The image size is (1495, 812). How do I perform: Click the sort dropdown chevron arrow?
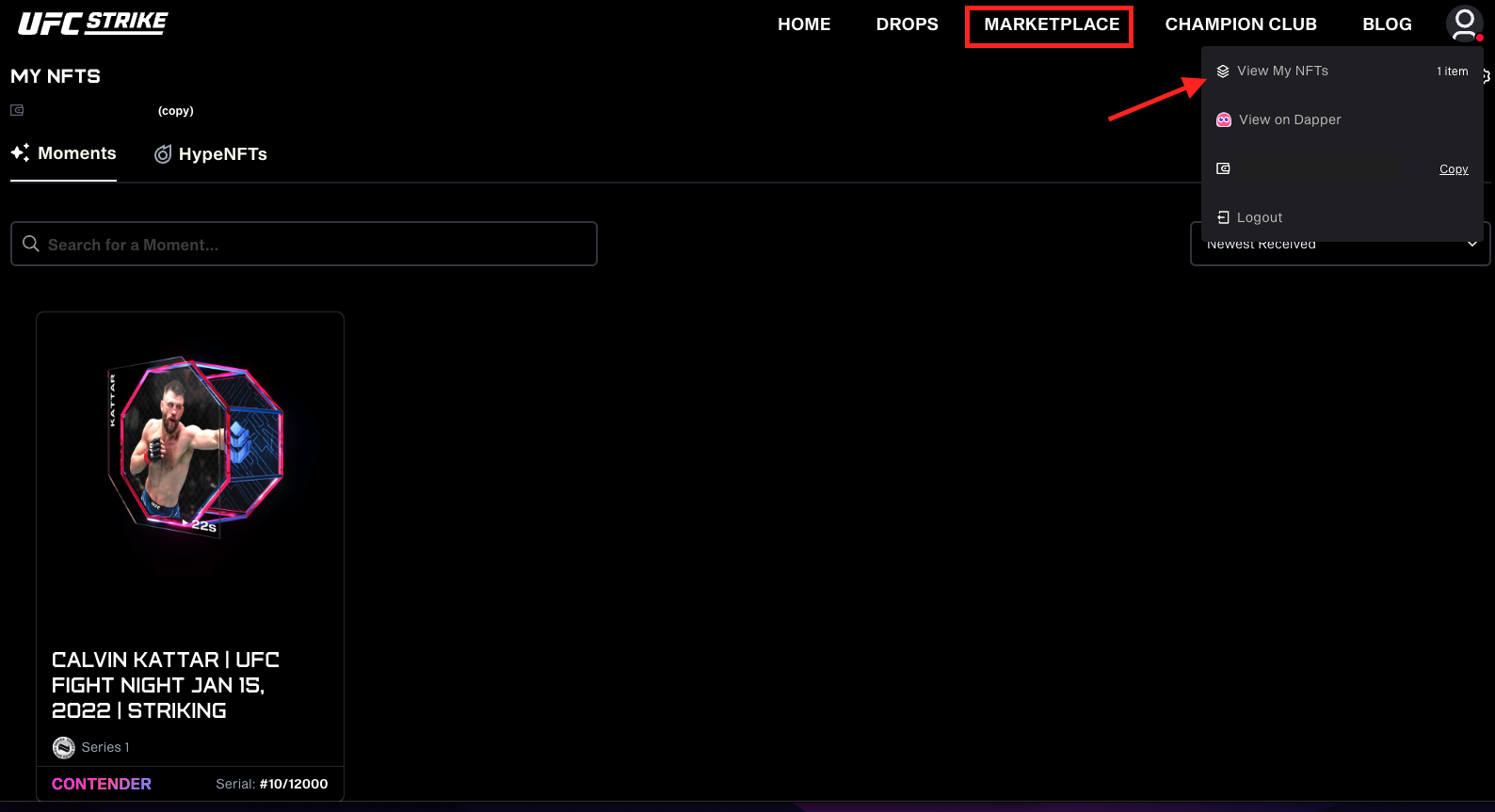point(1472,245)
